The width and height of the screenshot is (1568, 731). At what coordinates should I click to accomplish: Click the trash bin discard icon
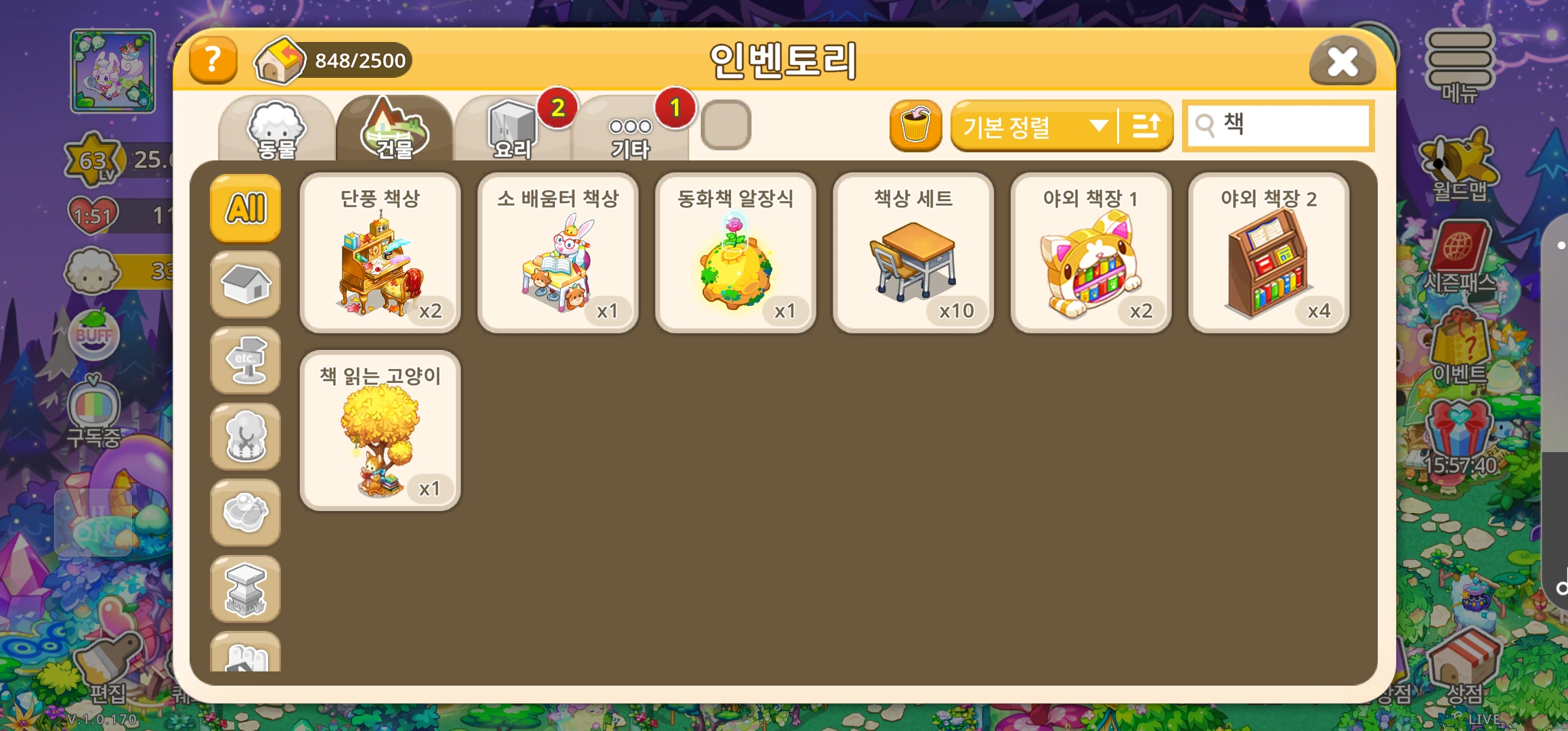[915, 126]
